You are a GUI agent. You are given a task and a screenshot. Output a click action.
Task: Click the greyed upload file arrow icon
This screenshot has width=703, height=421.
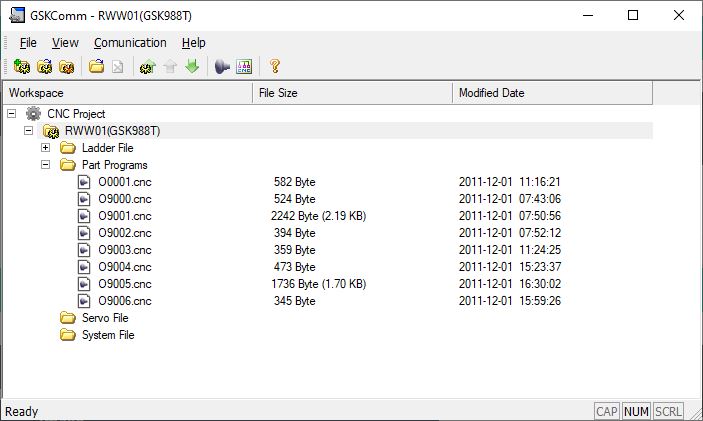170,67
